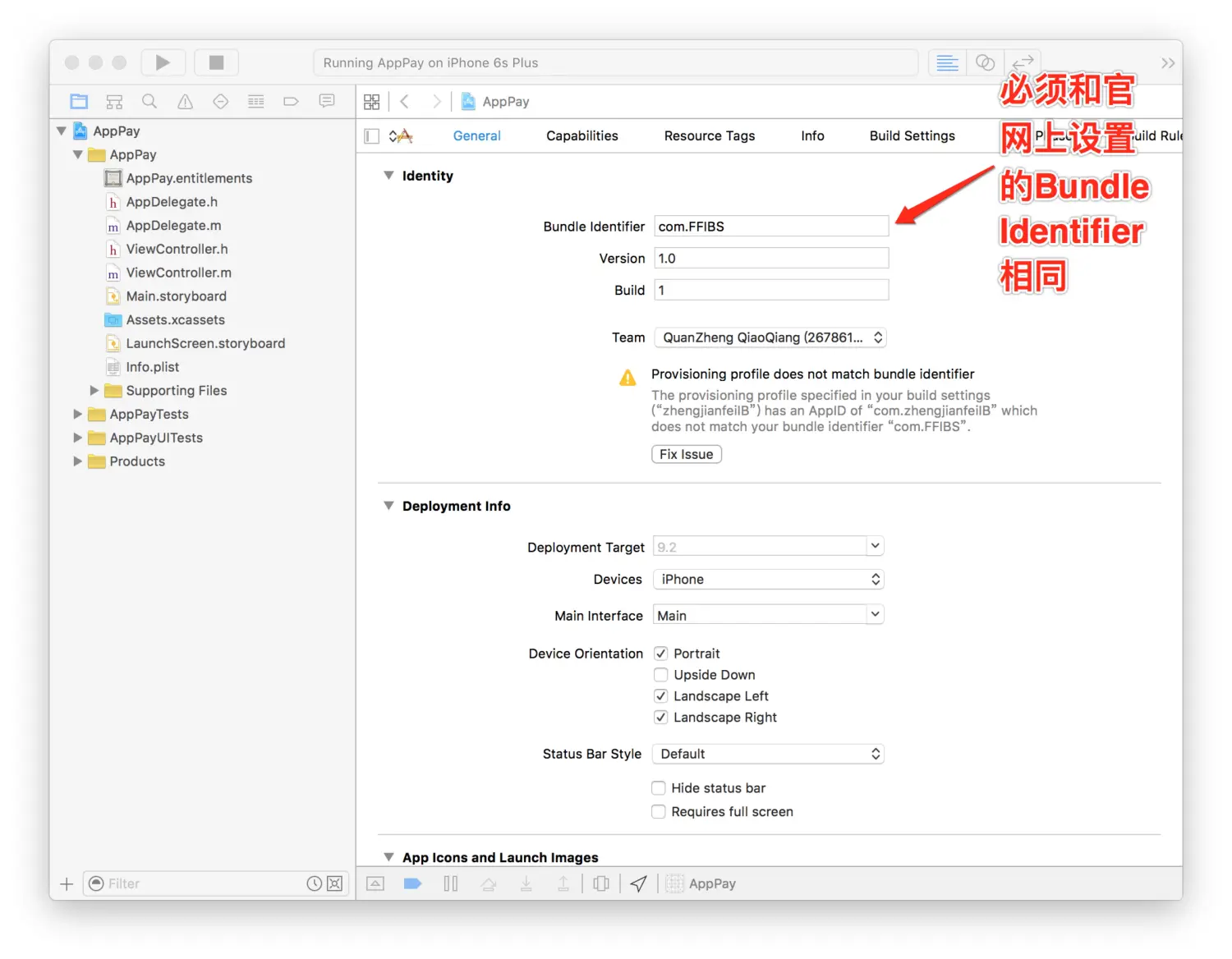This screenshot has width=1232, height=959.
Task: Switch to the General tab
Action: [x=476, y=136]
